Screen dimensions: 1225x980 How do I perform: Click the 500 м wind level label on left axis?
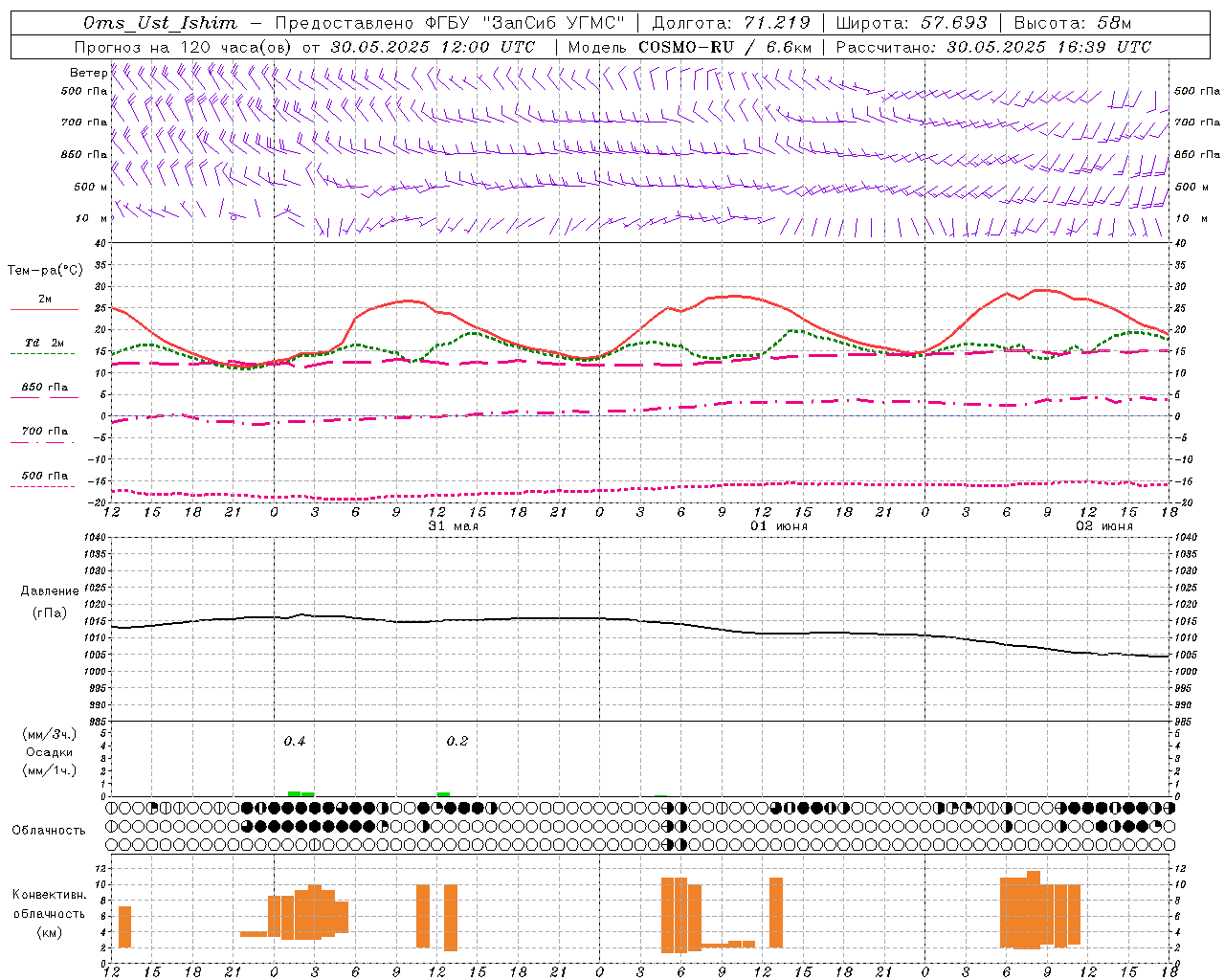point(91,187)
